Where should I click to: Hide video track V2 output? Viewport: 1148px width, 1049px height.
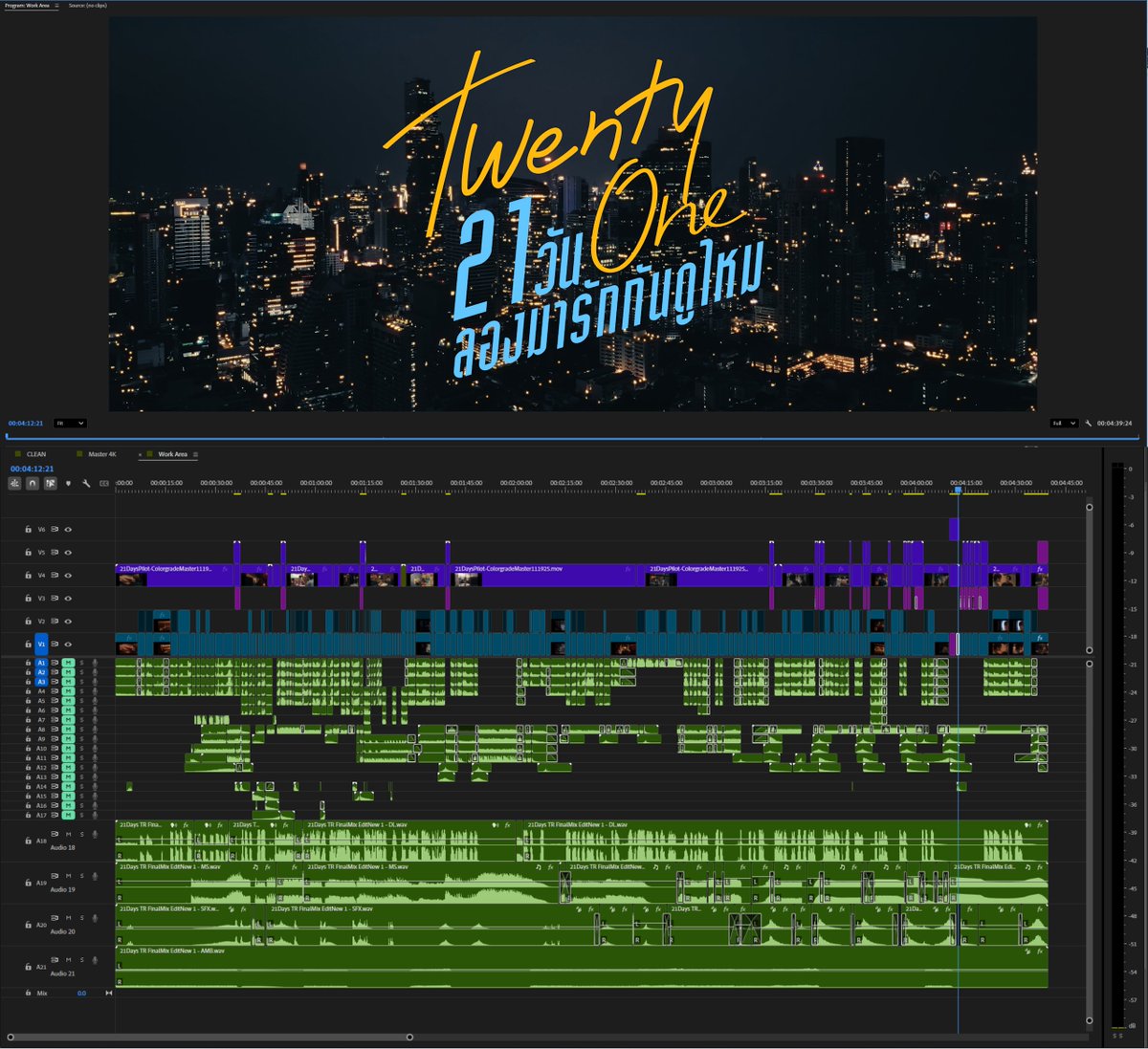click(68, 621)
